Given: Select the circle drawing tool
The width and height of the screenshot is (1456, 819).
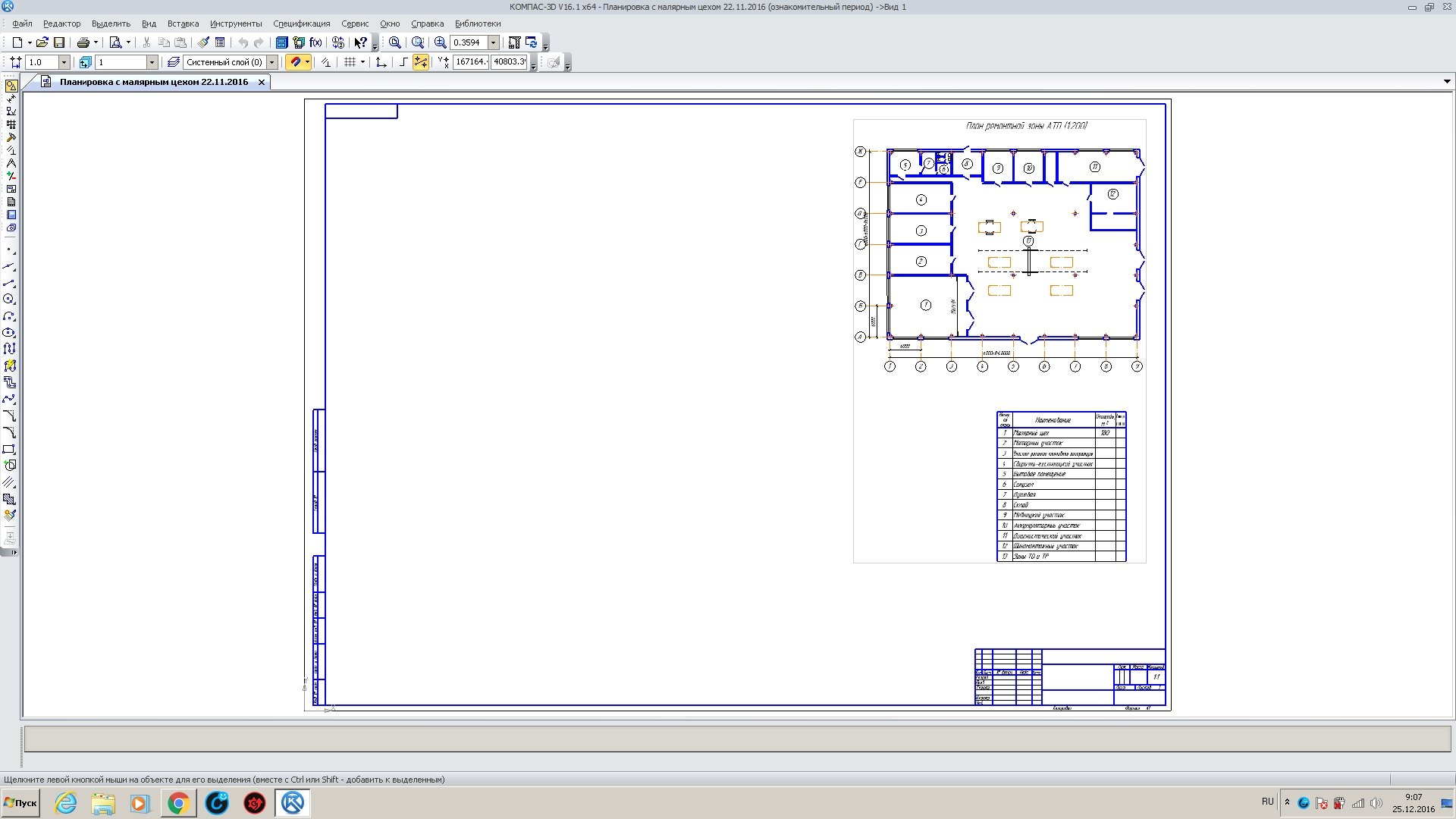Looking at the screenshot, I should coord(9,300).
